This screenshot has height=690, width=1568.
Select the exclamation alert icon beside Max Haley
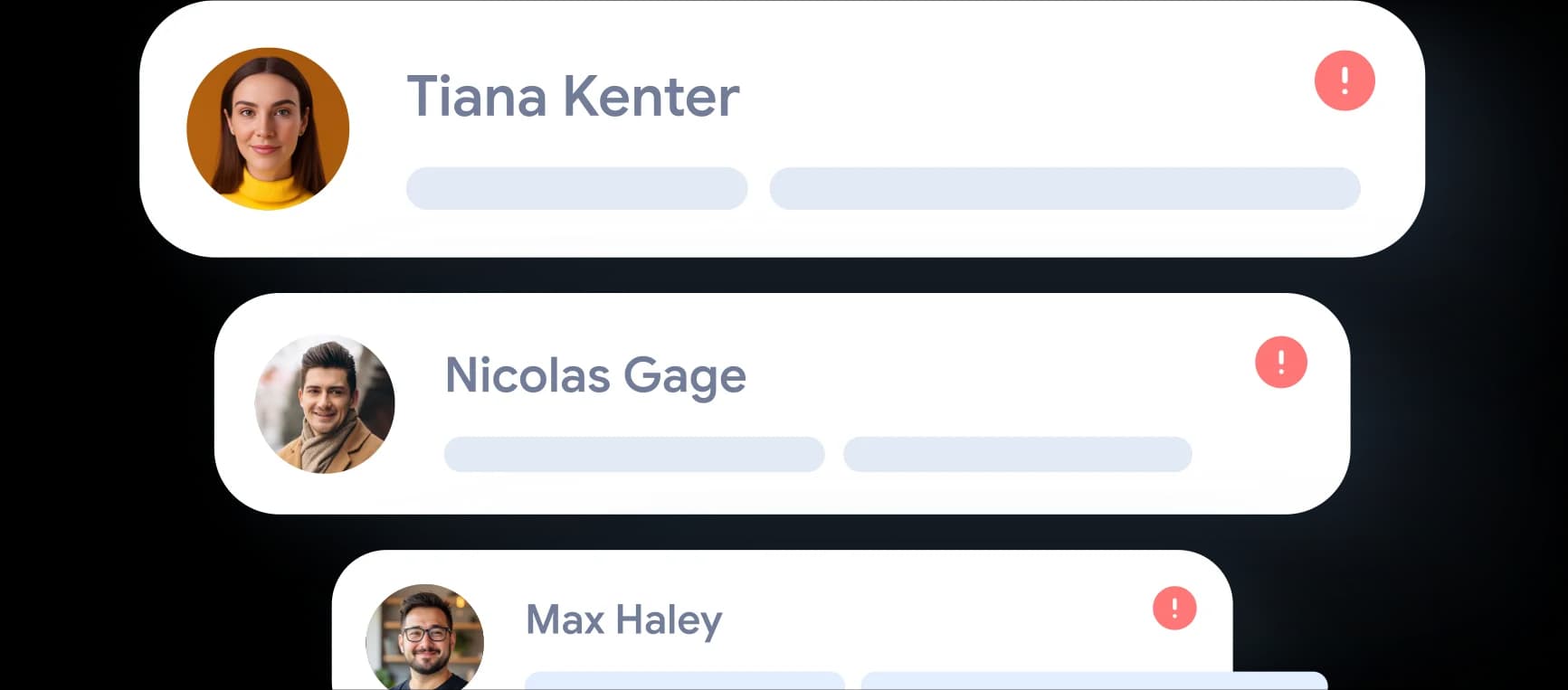[x=1174, y=608]
